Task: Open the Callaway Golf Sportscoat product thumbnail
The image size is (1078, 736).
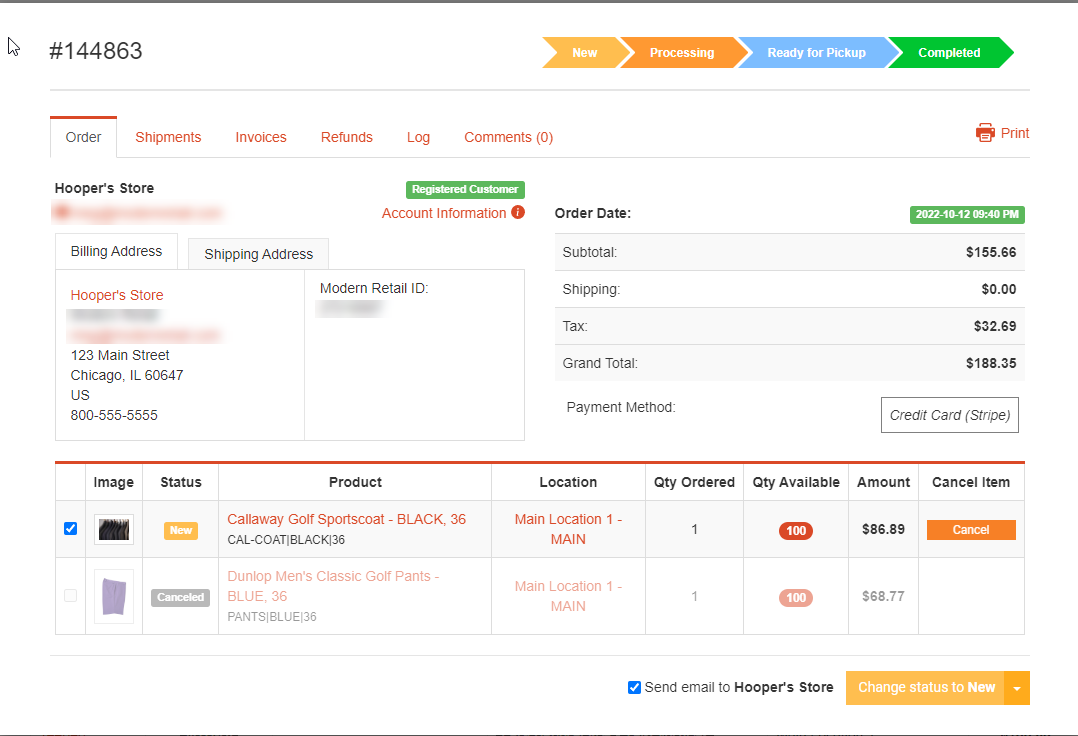Action: (113, 529)
